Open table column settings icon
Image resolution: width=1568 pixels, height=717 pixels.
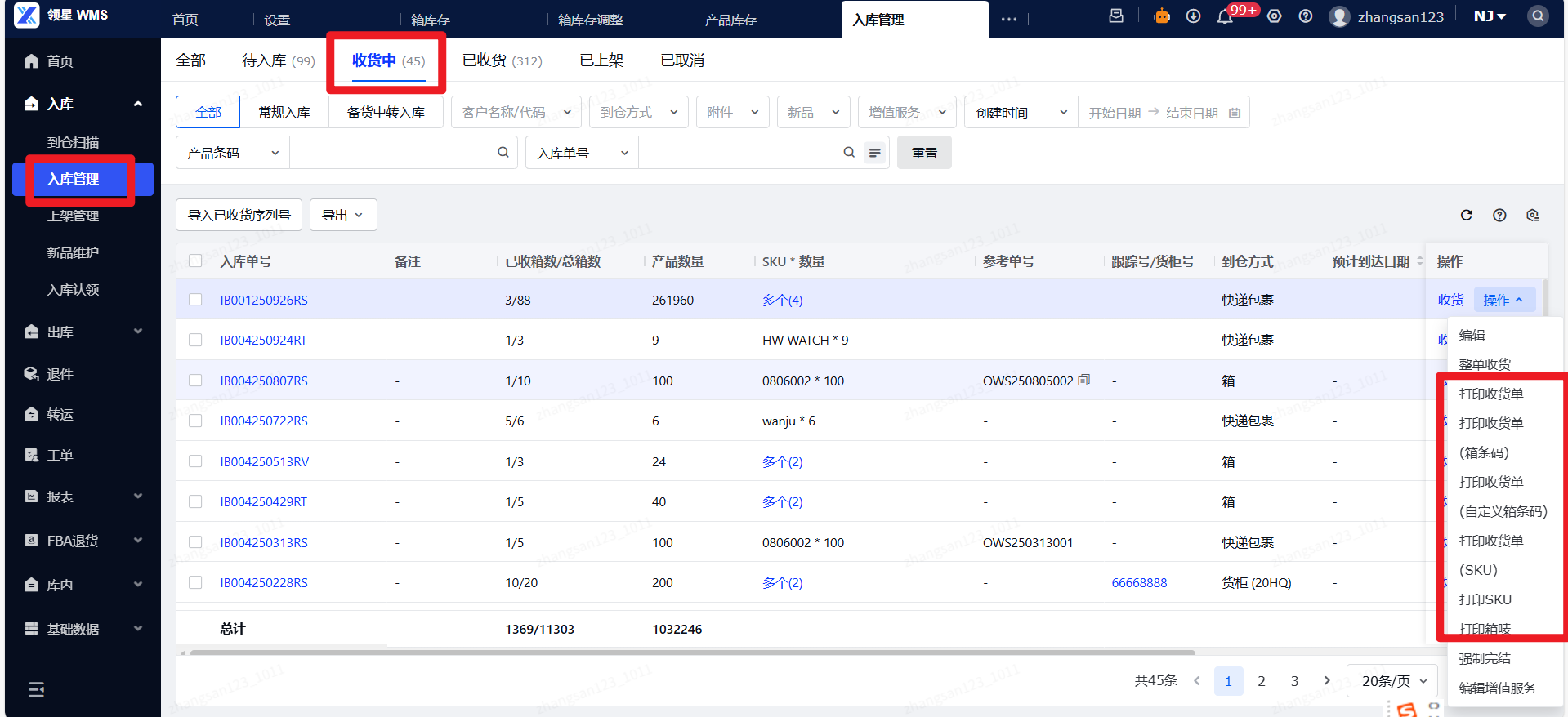[x=1532, y=215]
